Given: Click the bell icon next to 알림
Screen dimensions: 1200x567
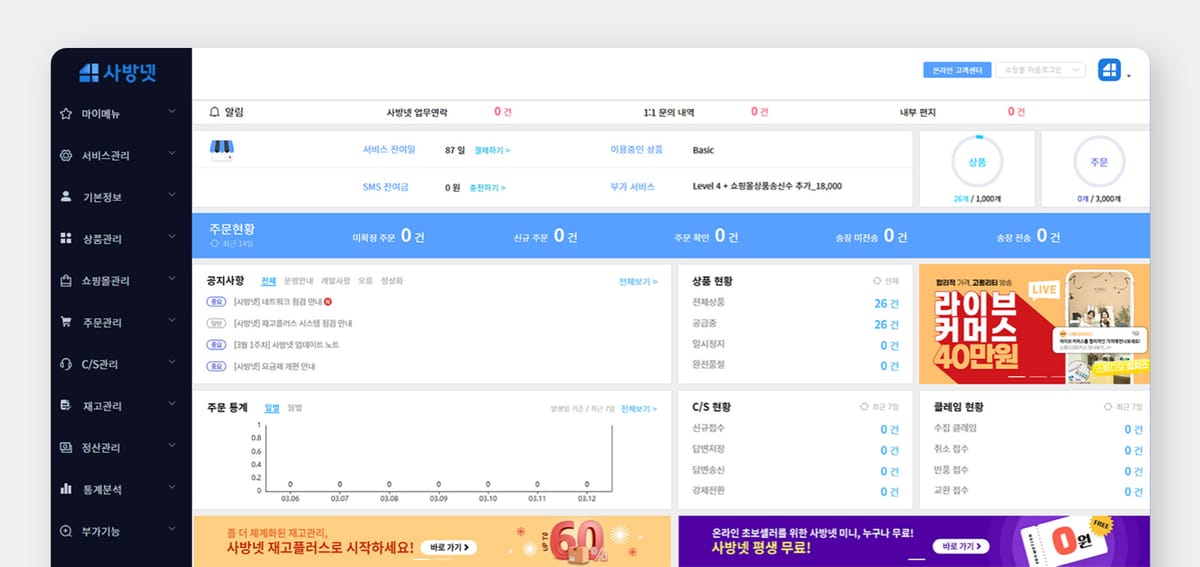Looking at the screenshot, I should 214,112.
